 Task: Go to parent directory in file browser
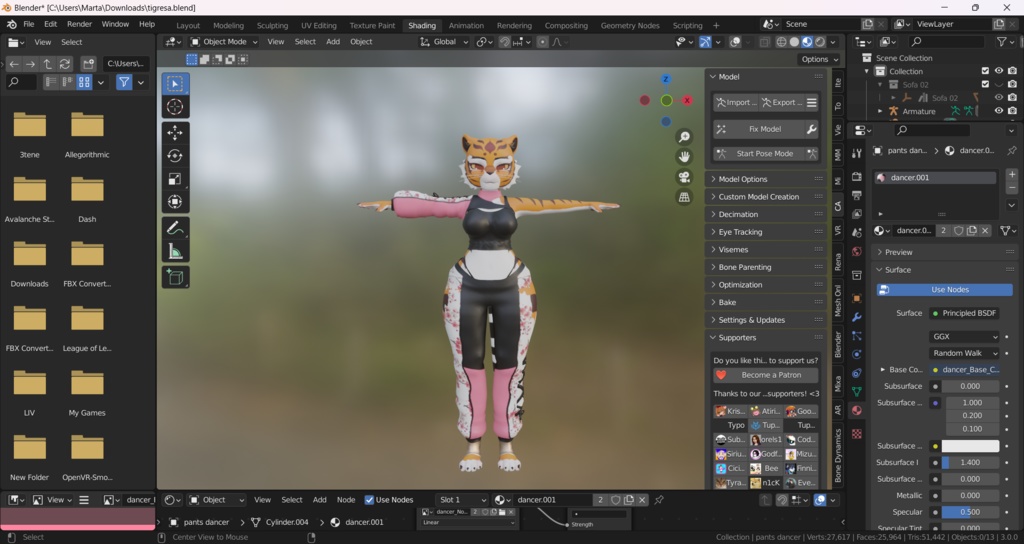[47, 64]
